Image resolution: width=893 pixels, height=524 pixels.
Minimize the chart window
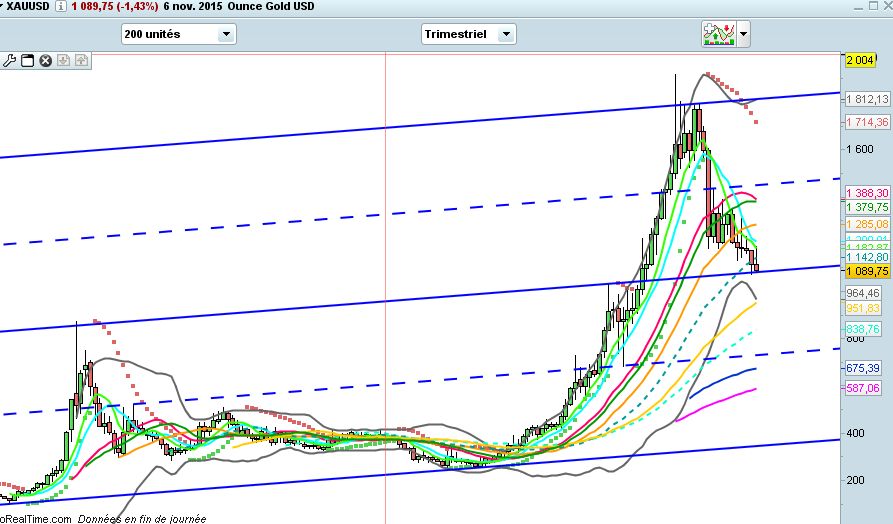[x=860, y=7]
